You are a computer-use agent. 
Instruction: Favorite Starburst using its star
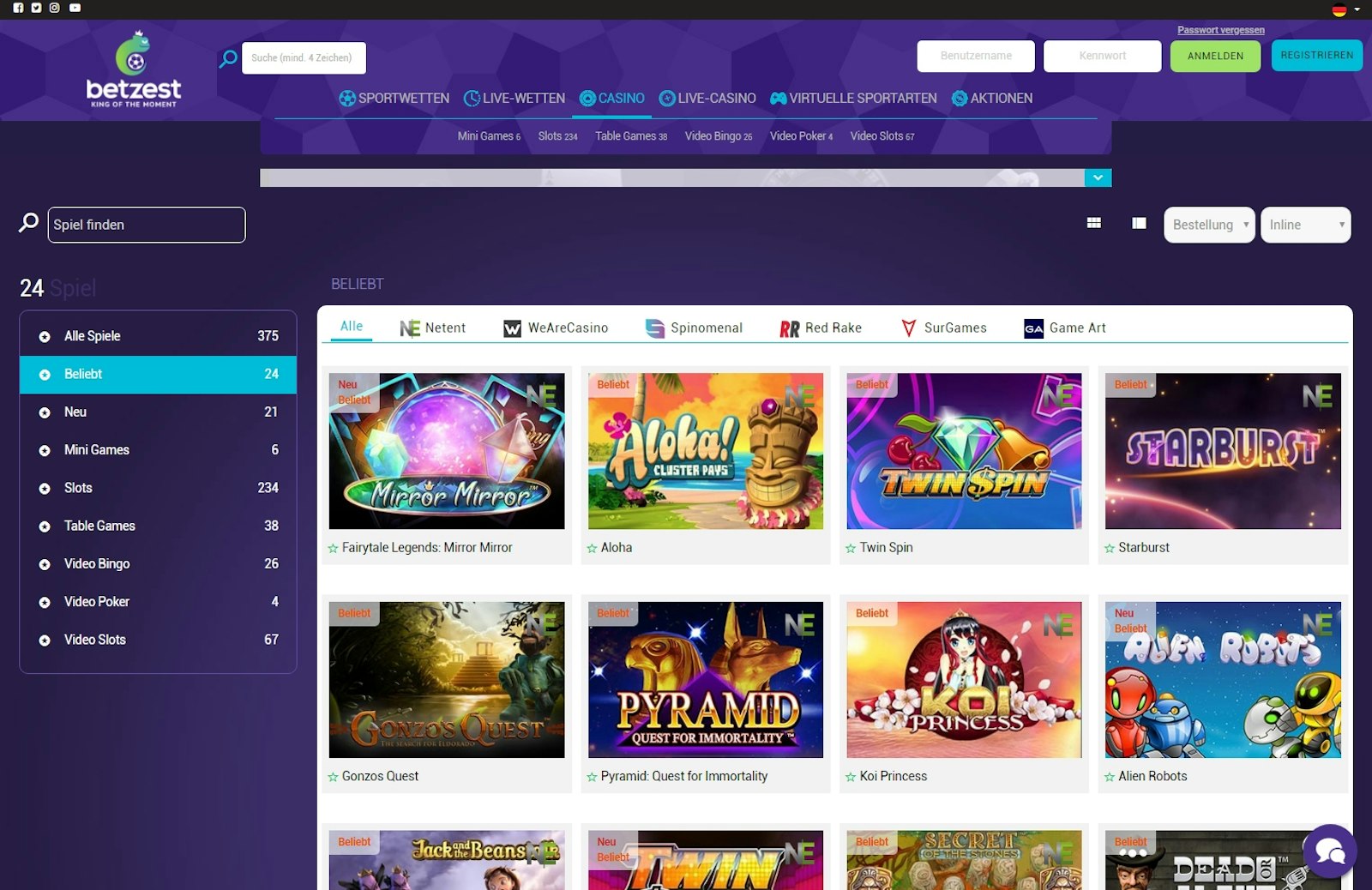[1109, 547]
